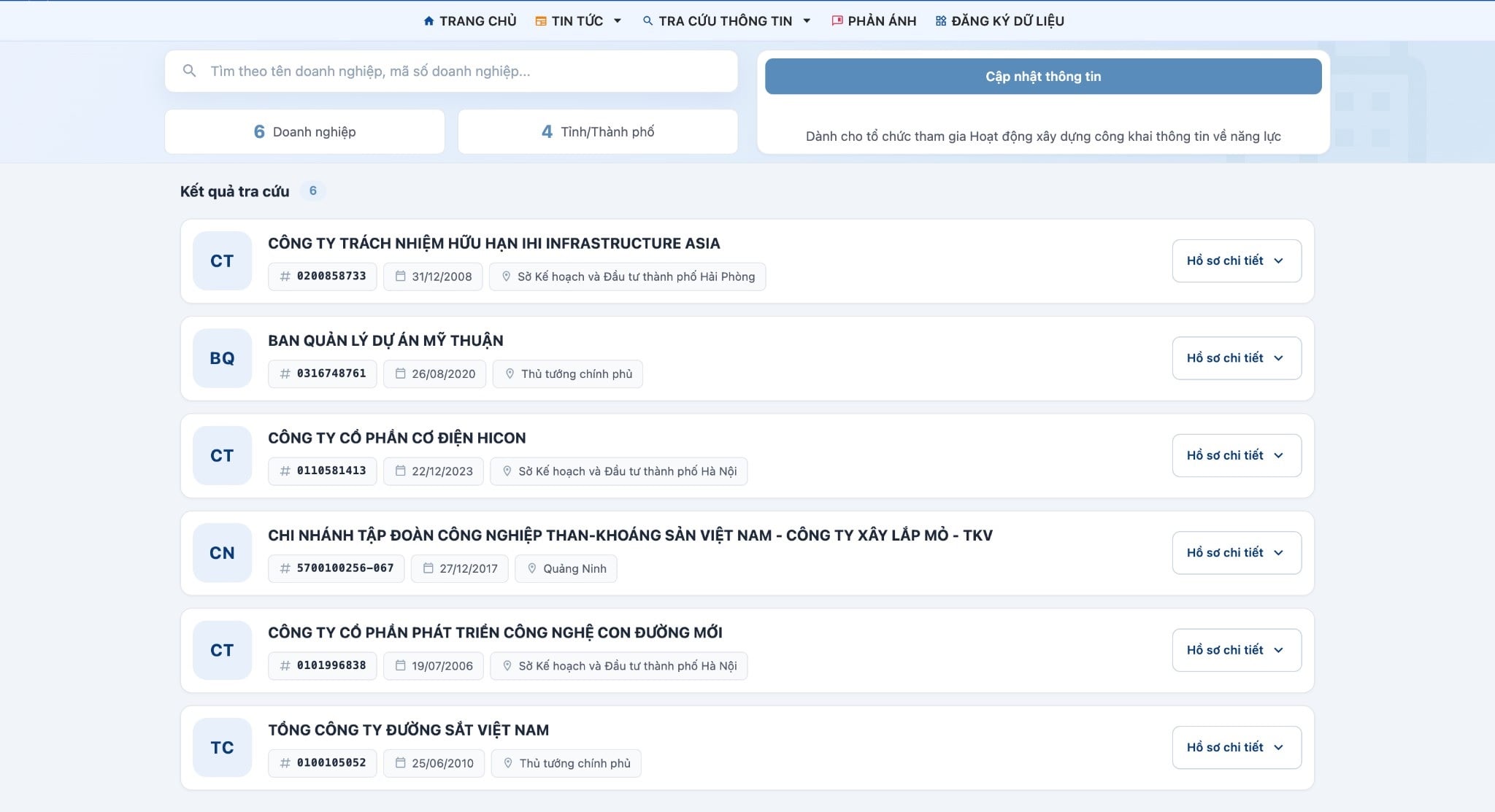Click the CT avatar of CƠ ĐIỆN HICON
This screenshot has width=1495, height=812.
point(222,455)
